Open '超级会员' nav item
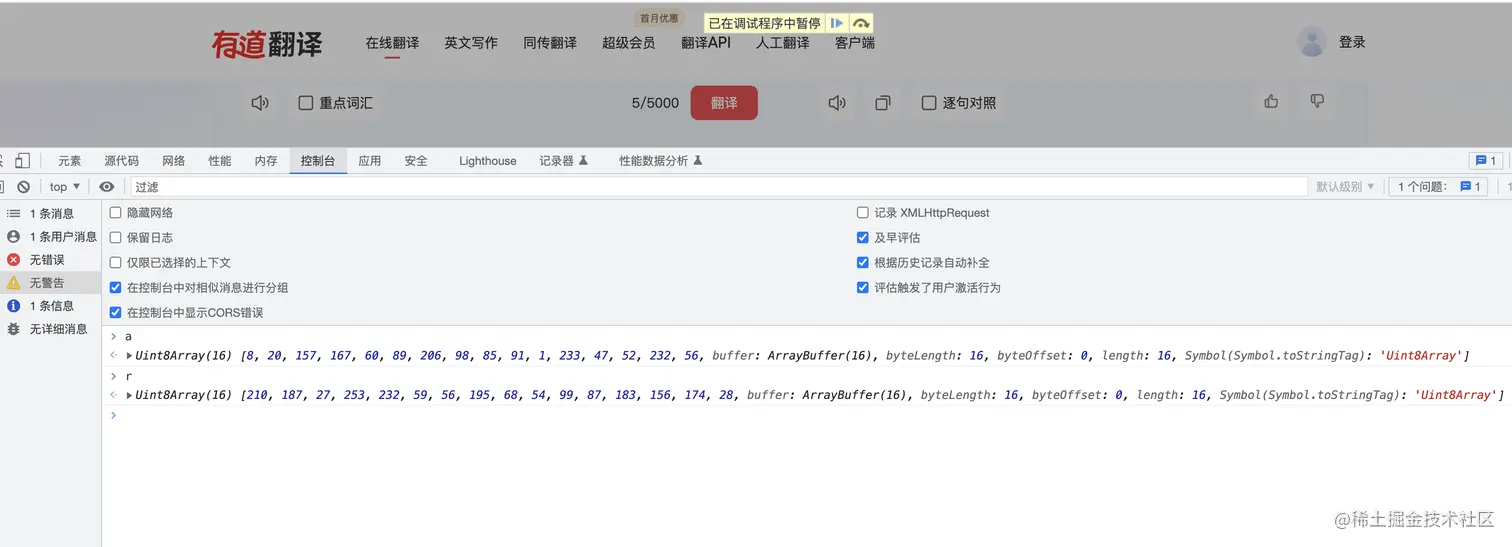This screenshot has width=1512, height=547. point(629,43)
